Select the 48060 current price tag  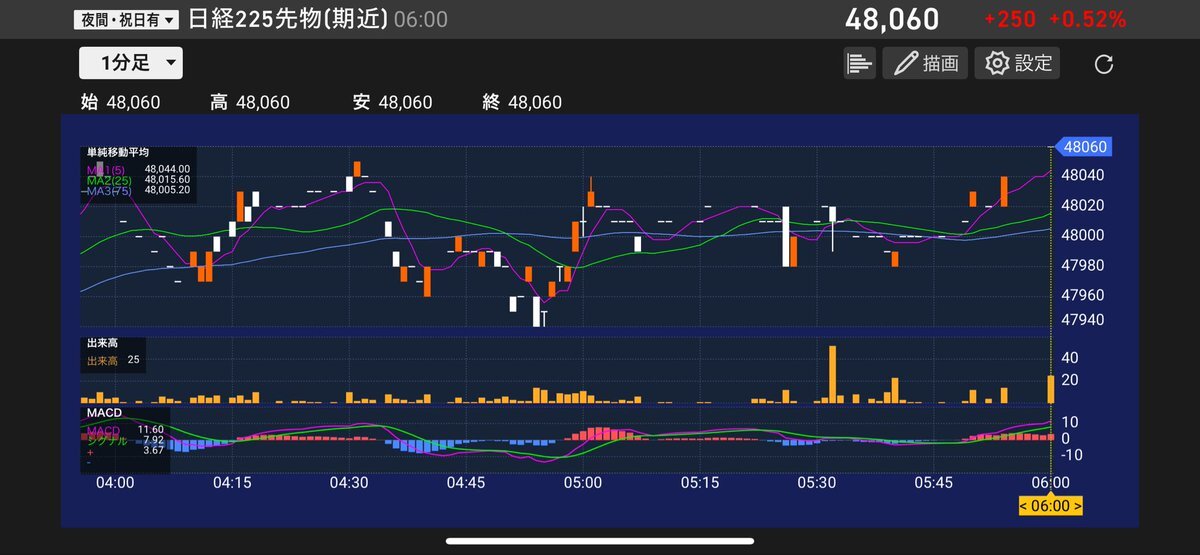click(1085, 147)
